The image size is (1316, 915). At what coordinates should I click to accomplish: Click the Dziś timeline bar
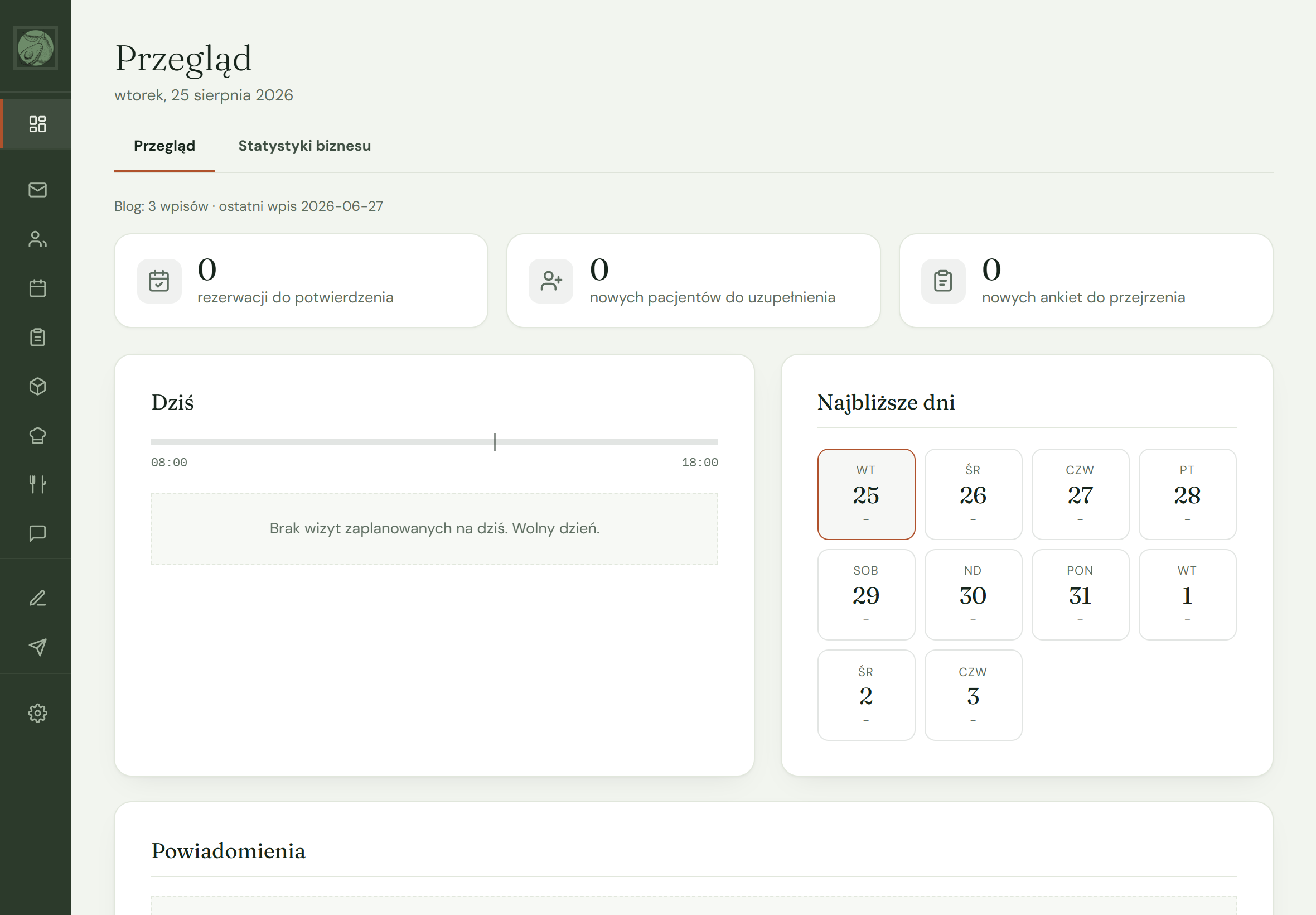[434, 442]
